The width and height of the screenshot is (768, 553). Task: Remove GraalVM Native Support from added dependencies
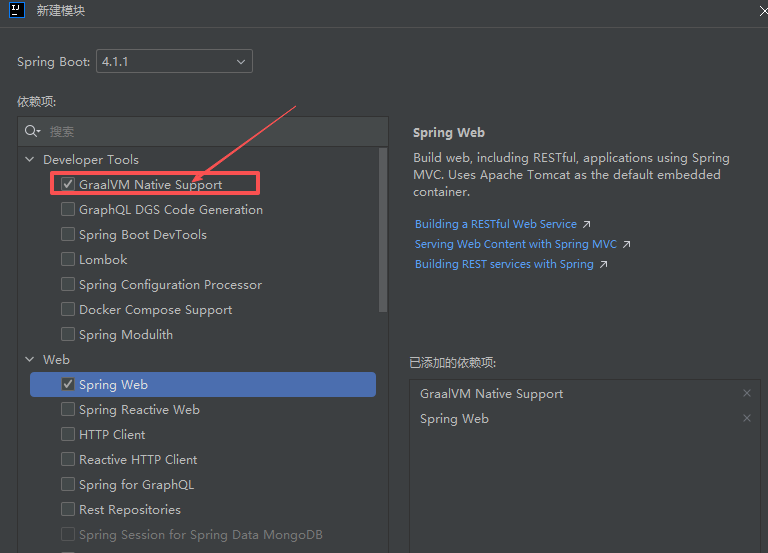coord(746,393)
